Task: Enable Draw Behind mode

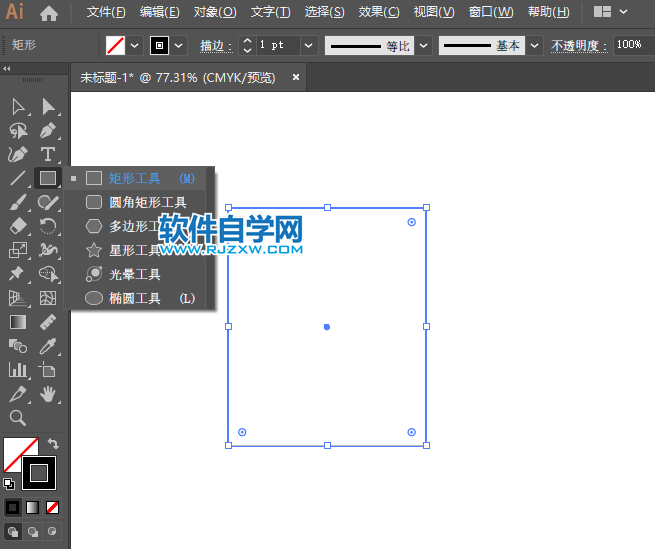Action: (32, 531)
